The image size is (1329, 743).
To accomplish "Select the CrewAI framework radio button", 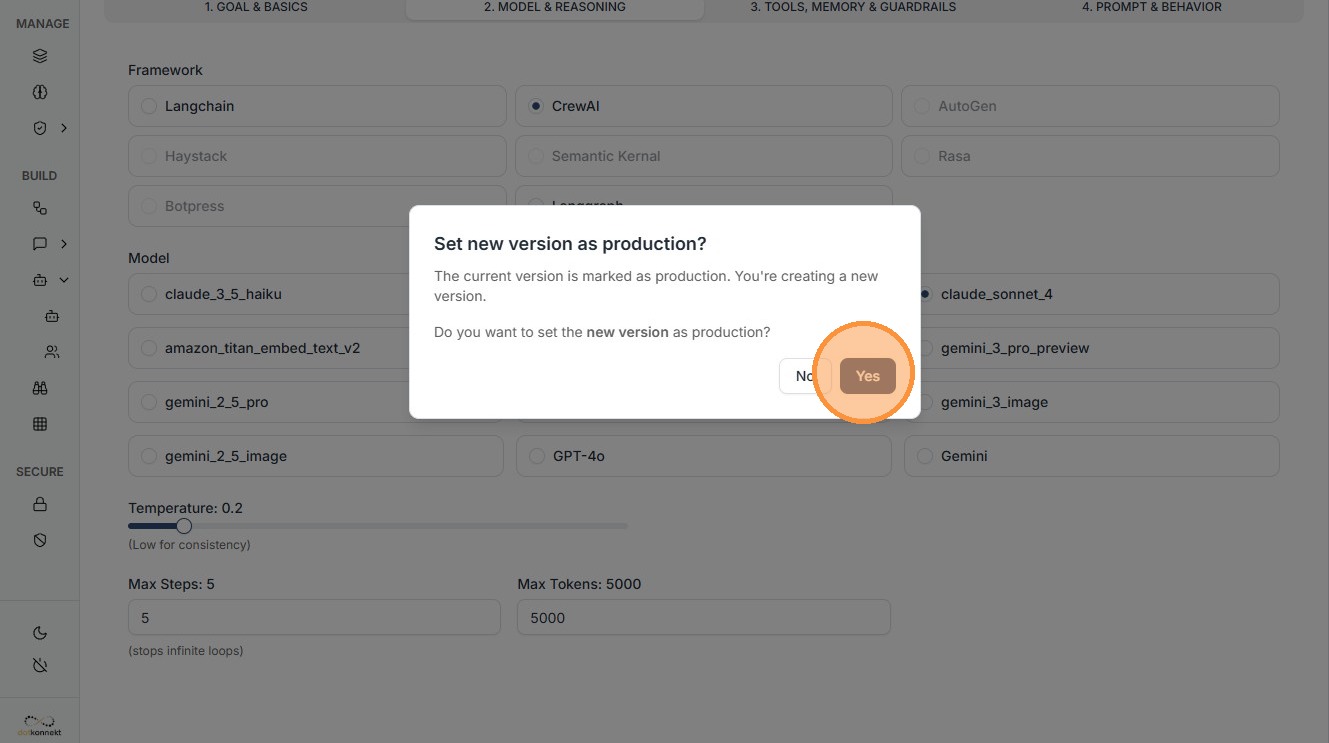I will tap(536, 106).
